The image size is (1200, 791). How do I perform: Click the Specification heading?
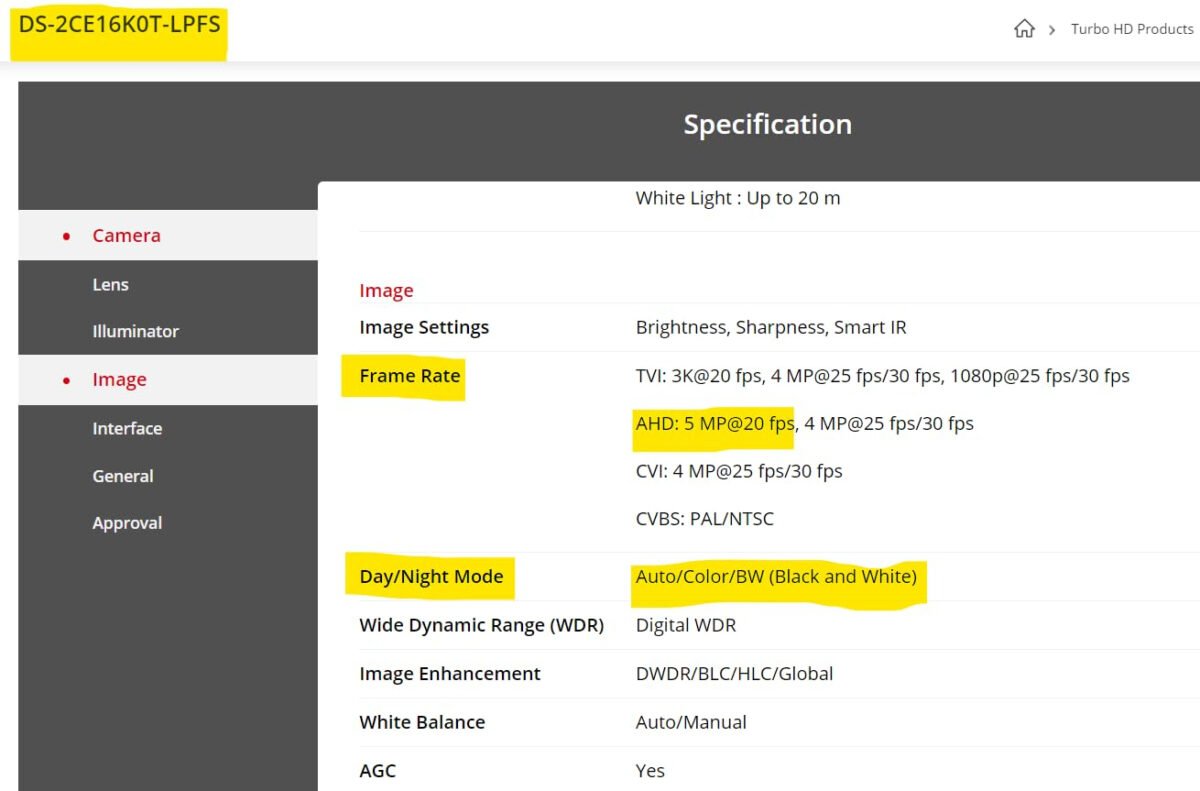tap(767, 125)
